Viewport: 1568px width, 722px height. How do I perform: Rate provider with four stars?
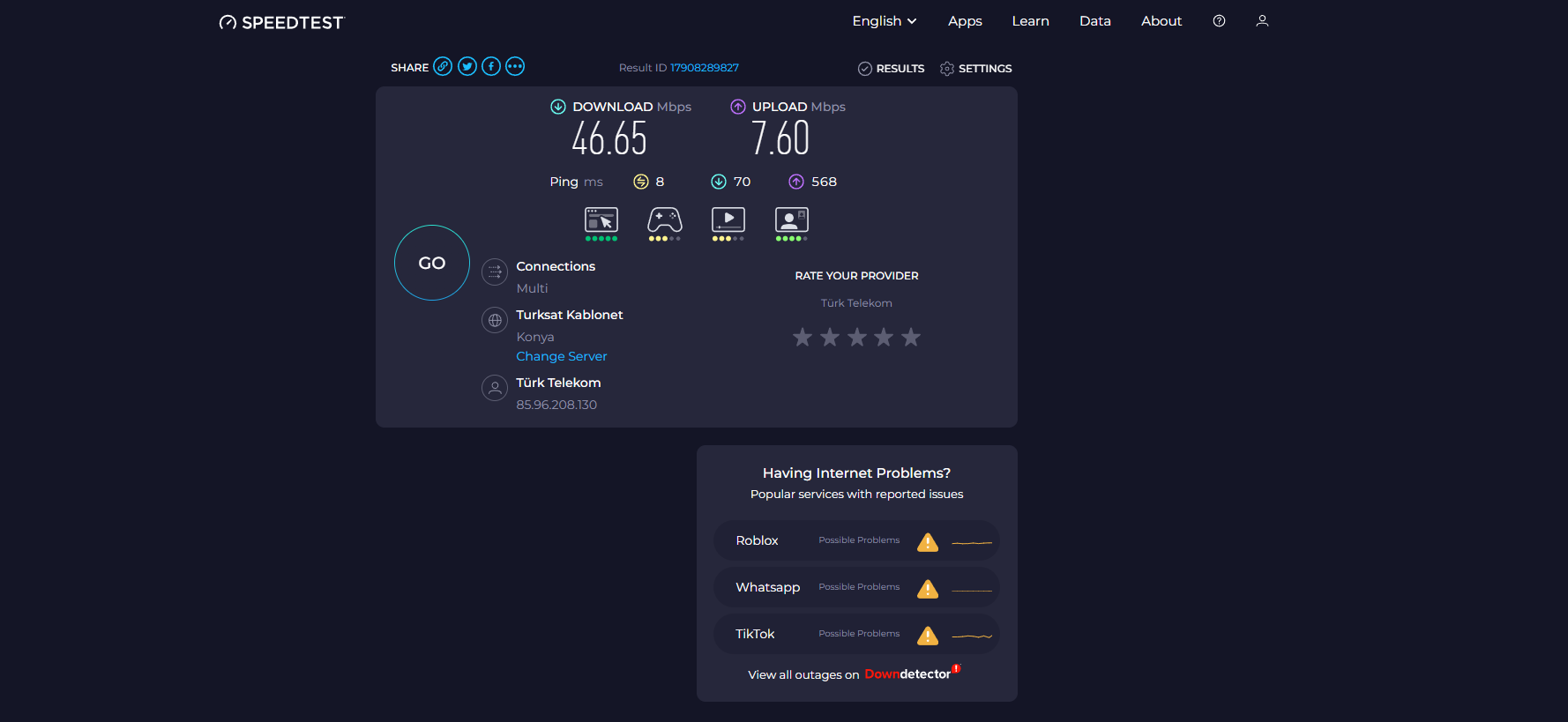click(x=884, y=337)
